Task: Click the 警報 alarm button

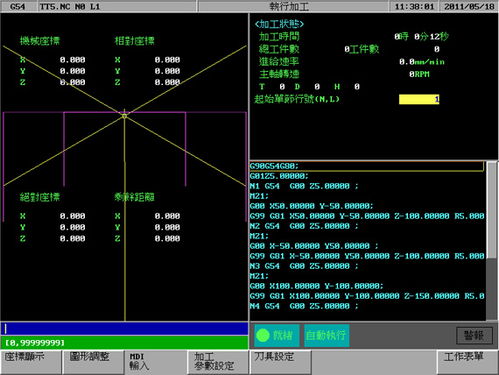Action: [474, 335]
